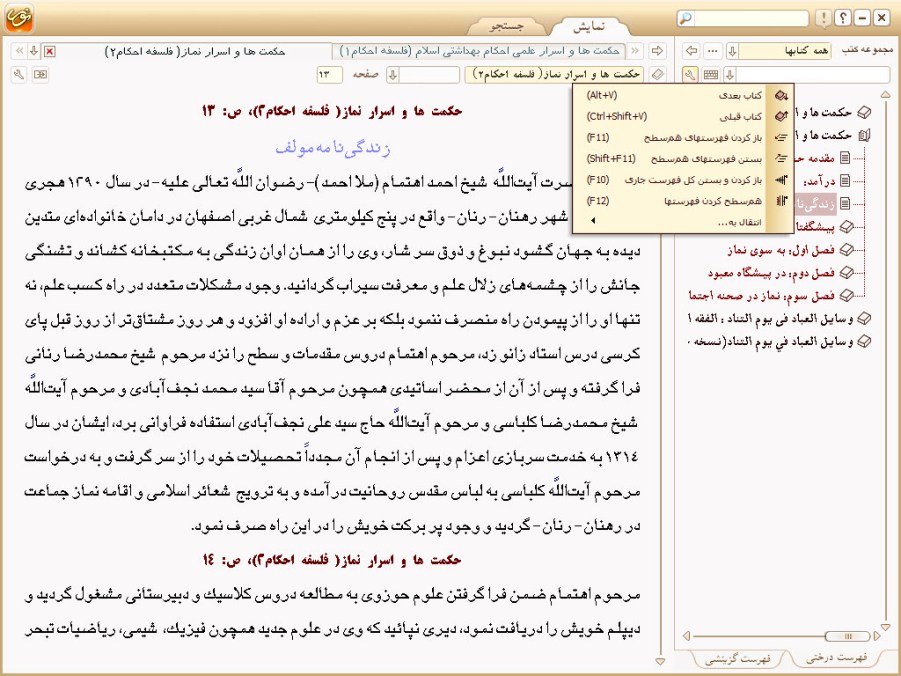Switch to the جستجو tab
This screenshot has height=676, width=901.
pos(507,26)
